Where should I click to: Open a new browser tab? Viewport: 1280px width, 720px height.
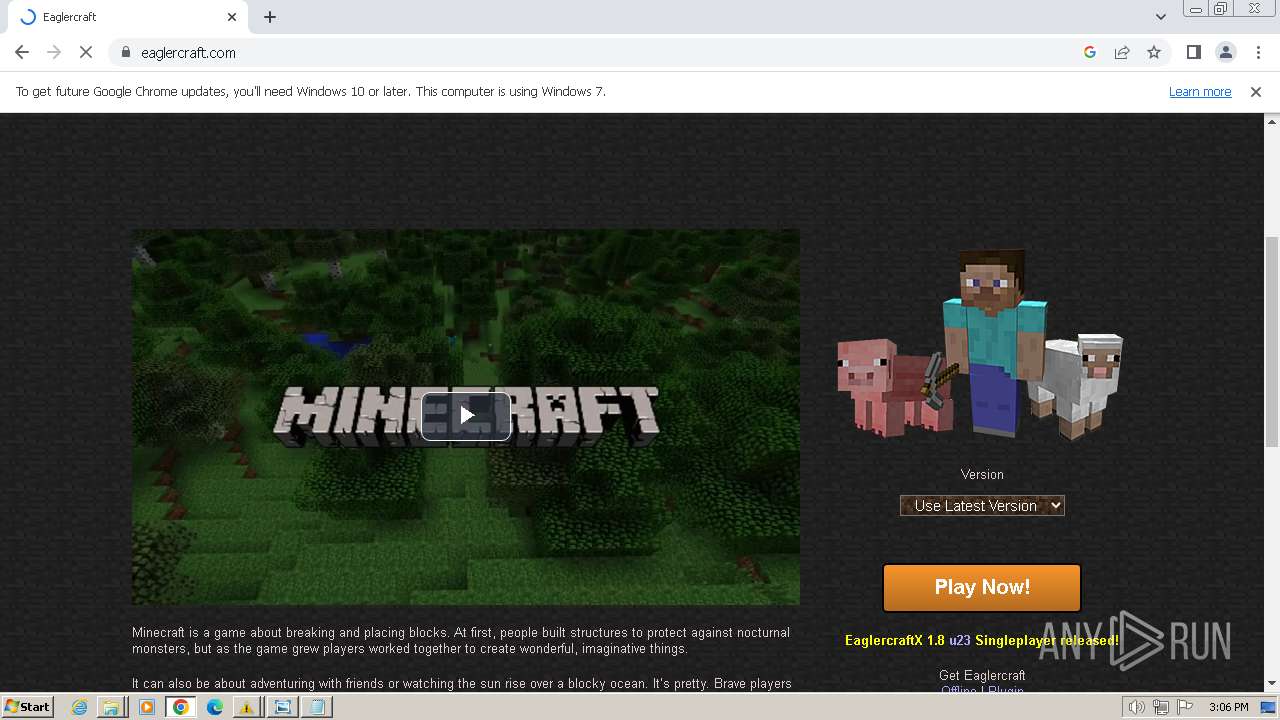click(270, 17)
